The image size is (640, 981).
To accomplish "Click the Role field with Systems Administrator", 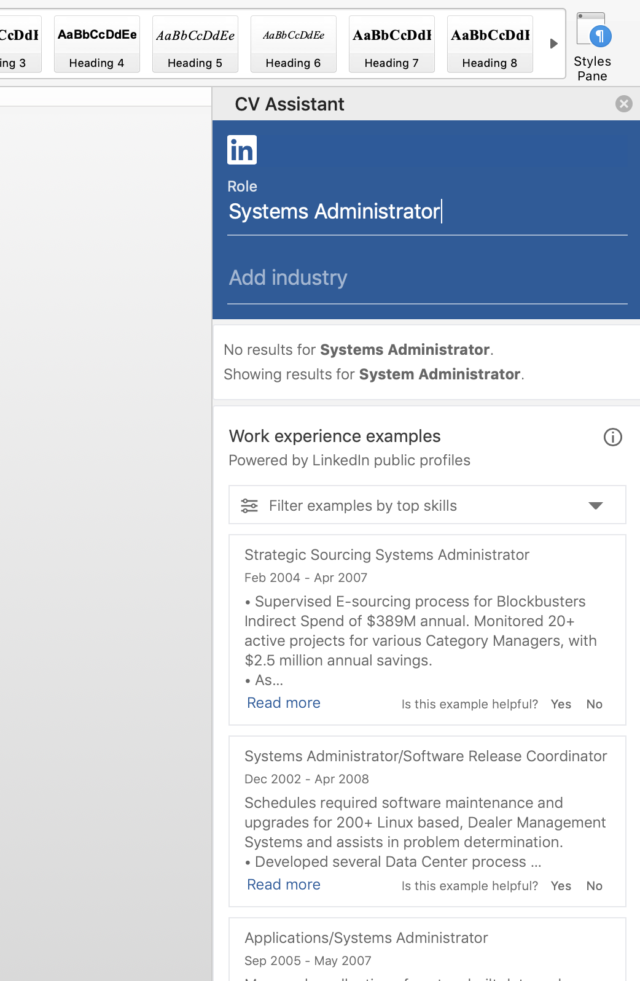I will pyautogui.click(x=427, y=212).
